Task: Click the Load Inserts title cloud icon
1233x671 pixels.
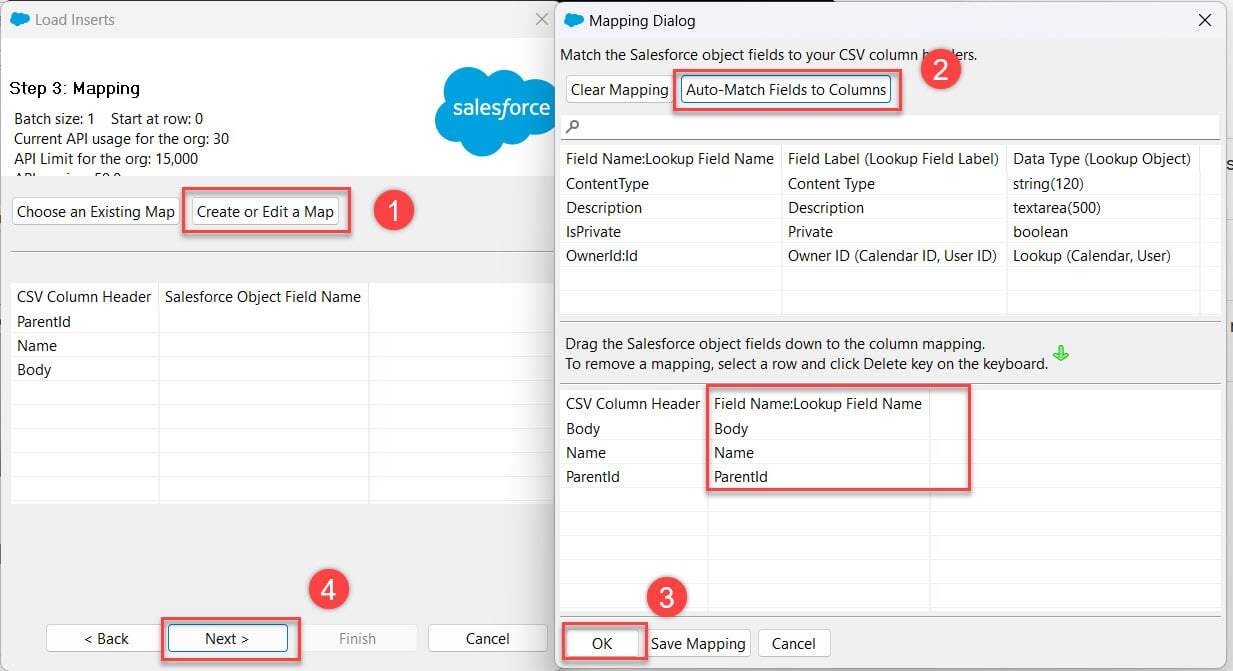Action: tap(19, 19)
